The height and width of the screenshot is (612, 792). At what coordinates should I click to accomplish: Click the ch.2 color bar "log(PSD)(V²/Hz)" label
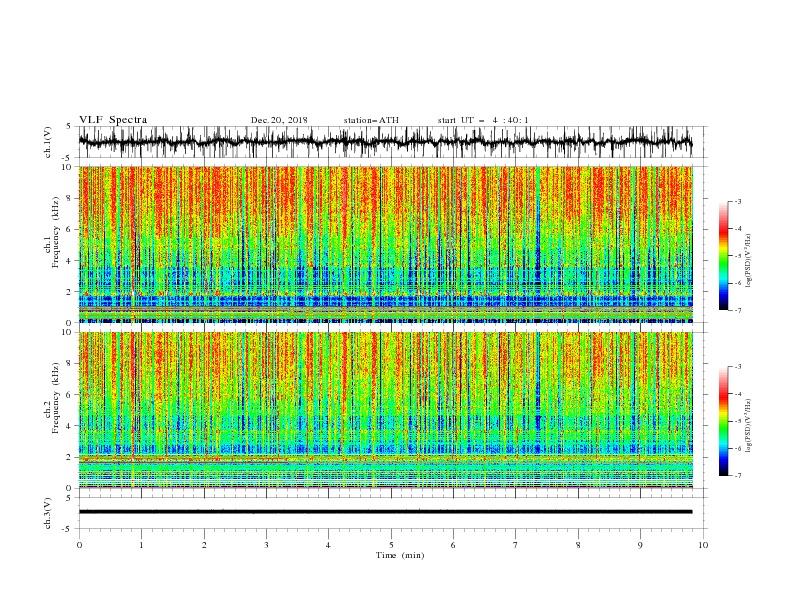pos(749,426)
